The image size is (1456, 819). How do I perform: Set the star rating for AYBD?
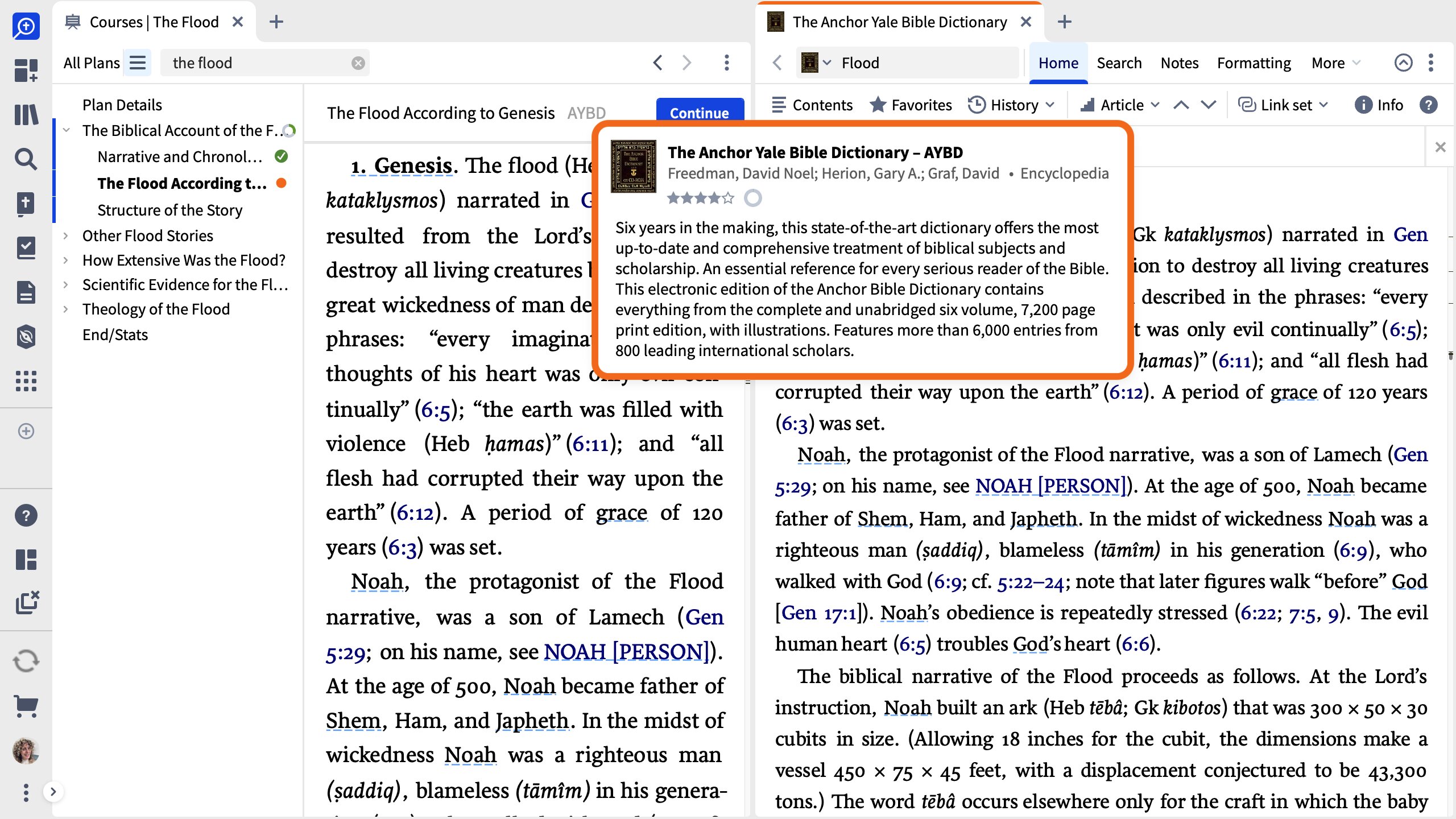pyautogui.click(x=701, y=198)
